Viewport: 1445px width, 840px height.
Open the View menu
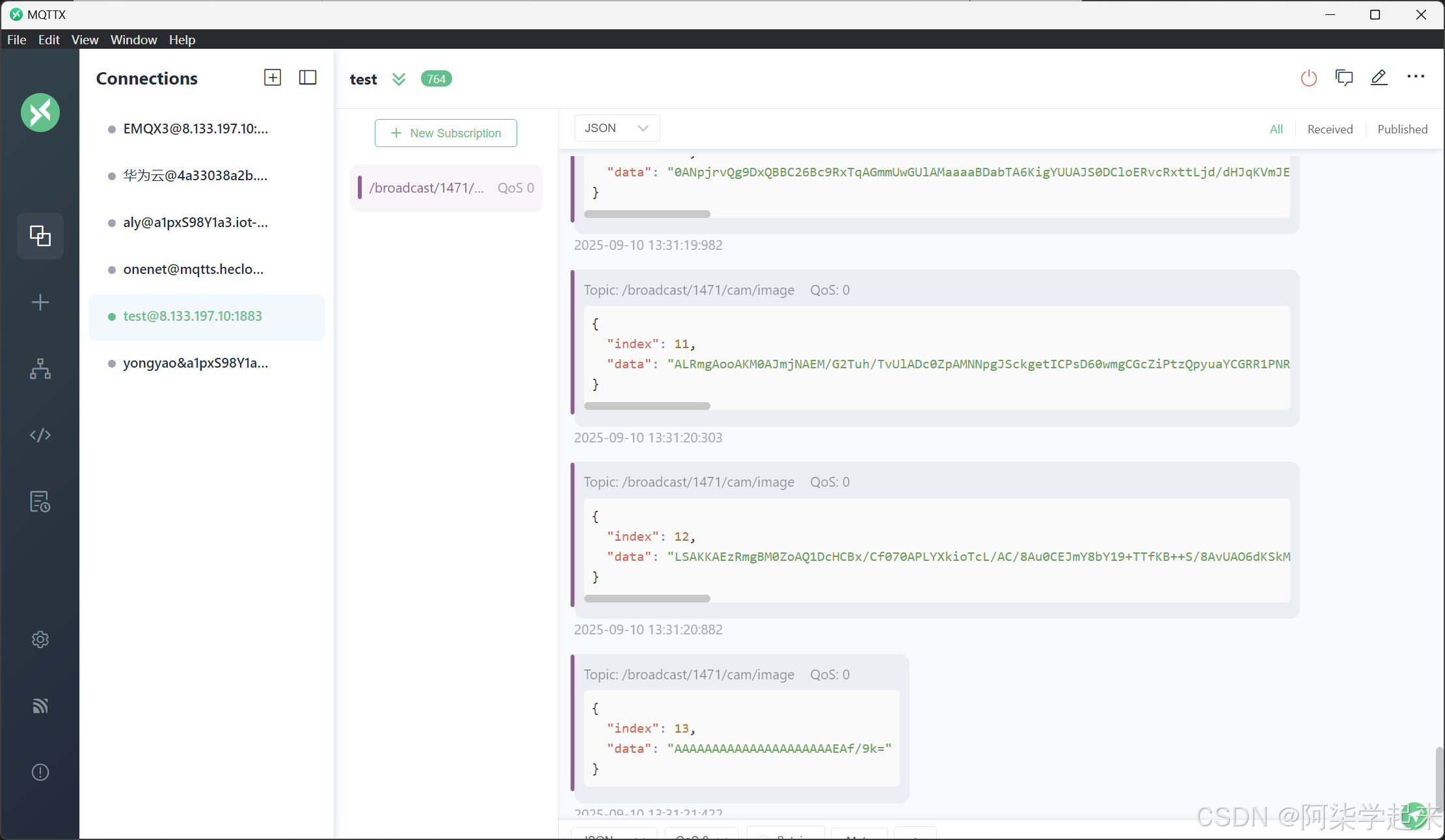point(85,40)
